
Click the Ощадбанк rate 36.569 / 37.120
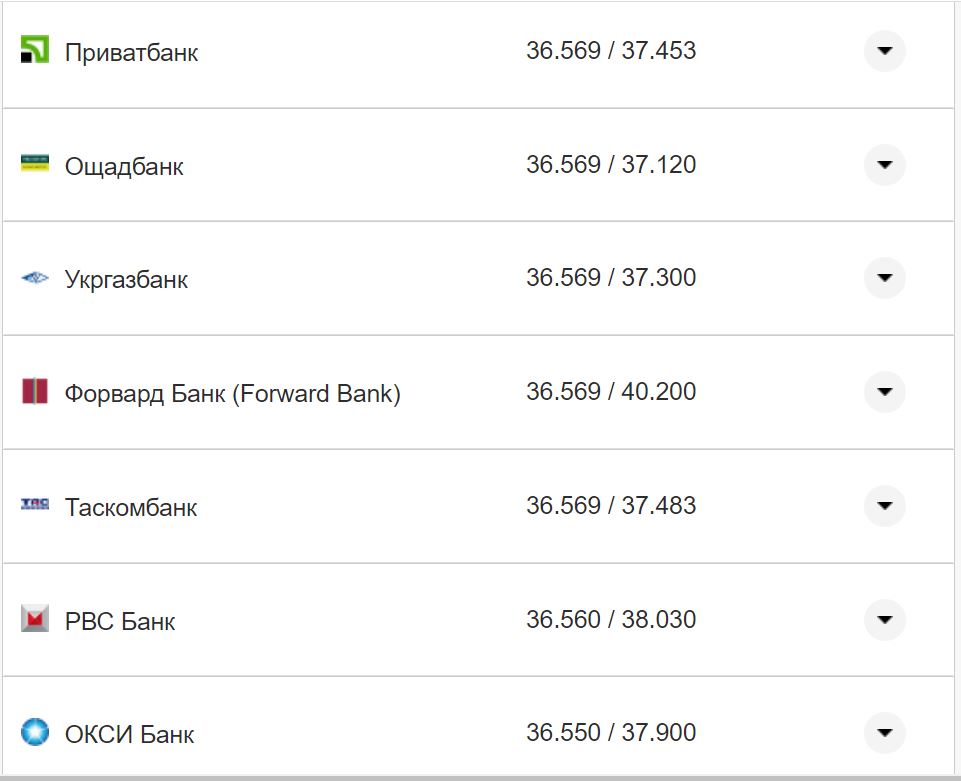pos(611,165)
